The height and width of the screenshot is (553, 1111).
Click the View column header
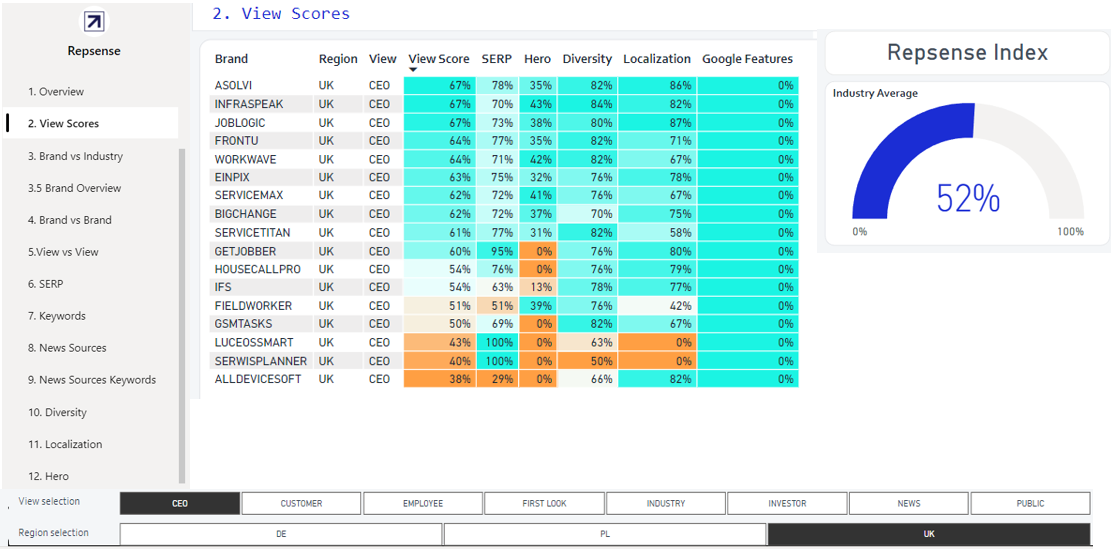click(x=383, y=59)
